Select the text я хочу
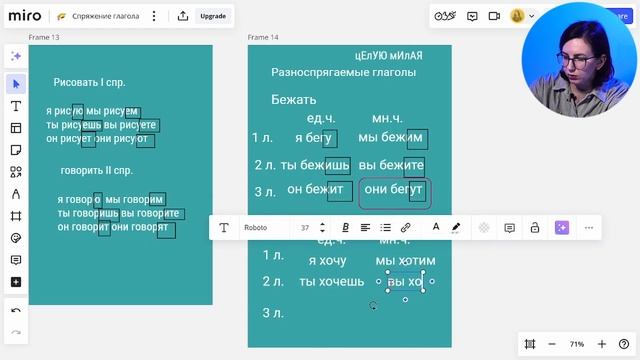 [327, 260]
